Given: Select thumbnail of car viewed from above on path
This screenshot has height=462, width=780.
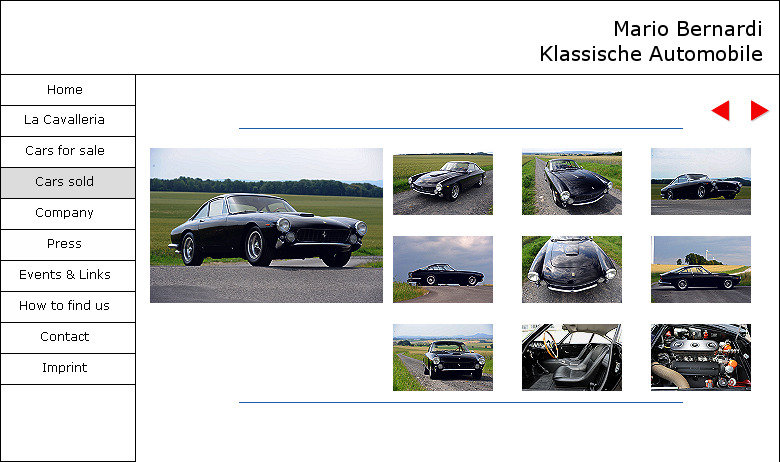Looking at the screenshot, I should pos(572,182).
